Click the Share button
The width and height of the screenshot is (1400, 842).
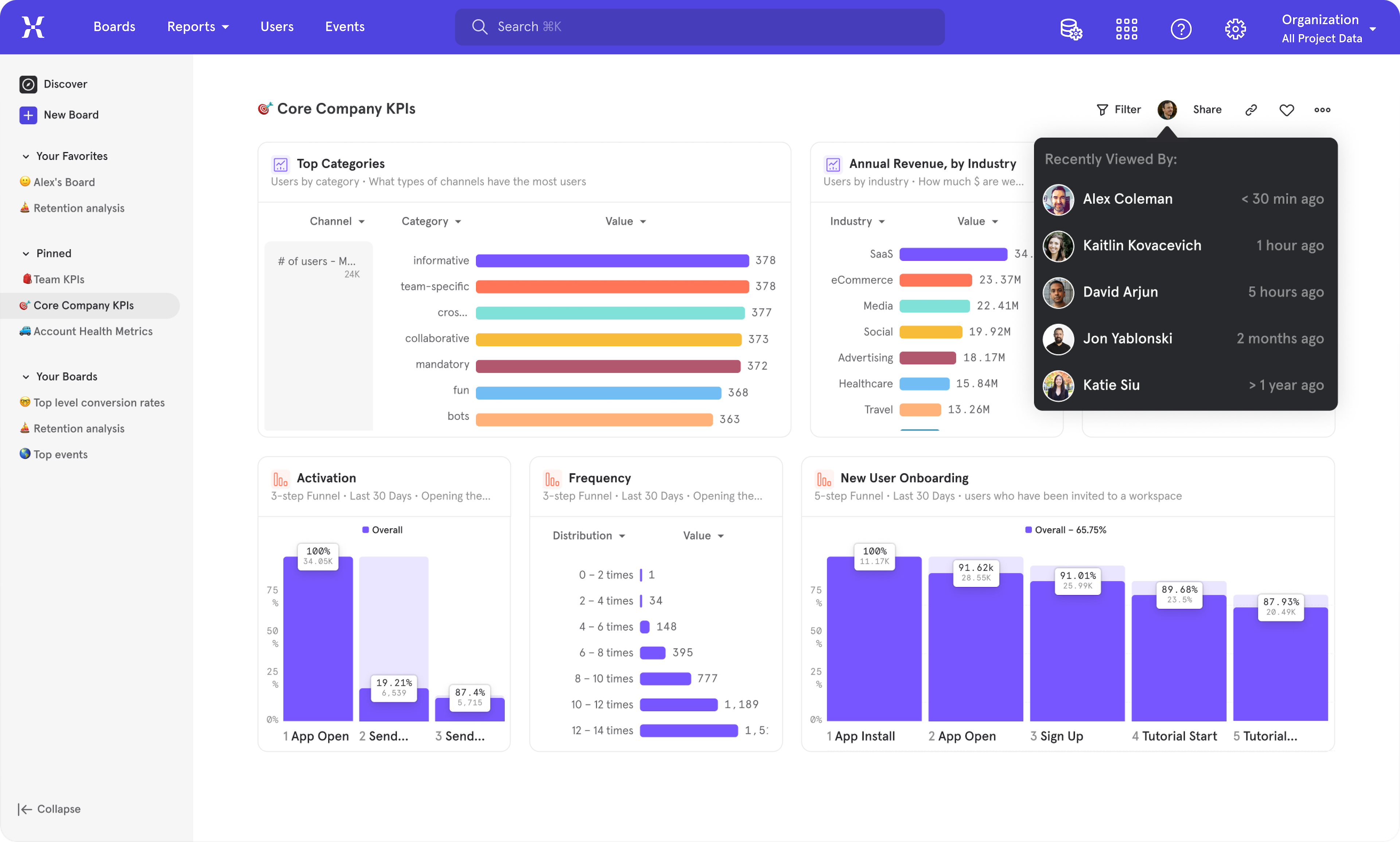pyautogui.click(x=1207, y=109)
